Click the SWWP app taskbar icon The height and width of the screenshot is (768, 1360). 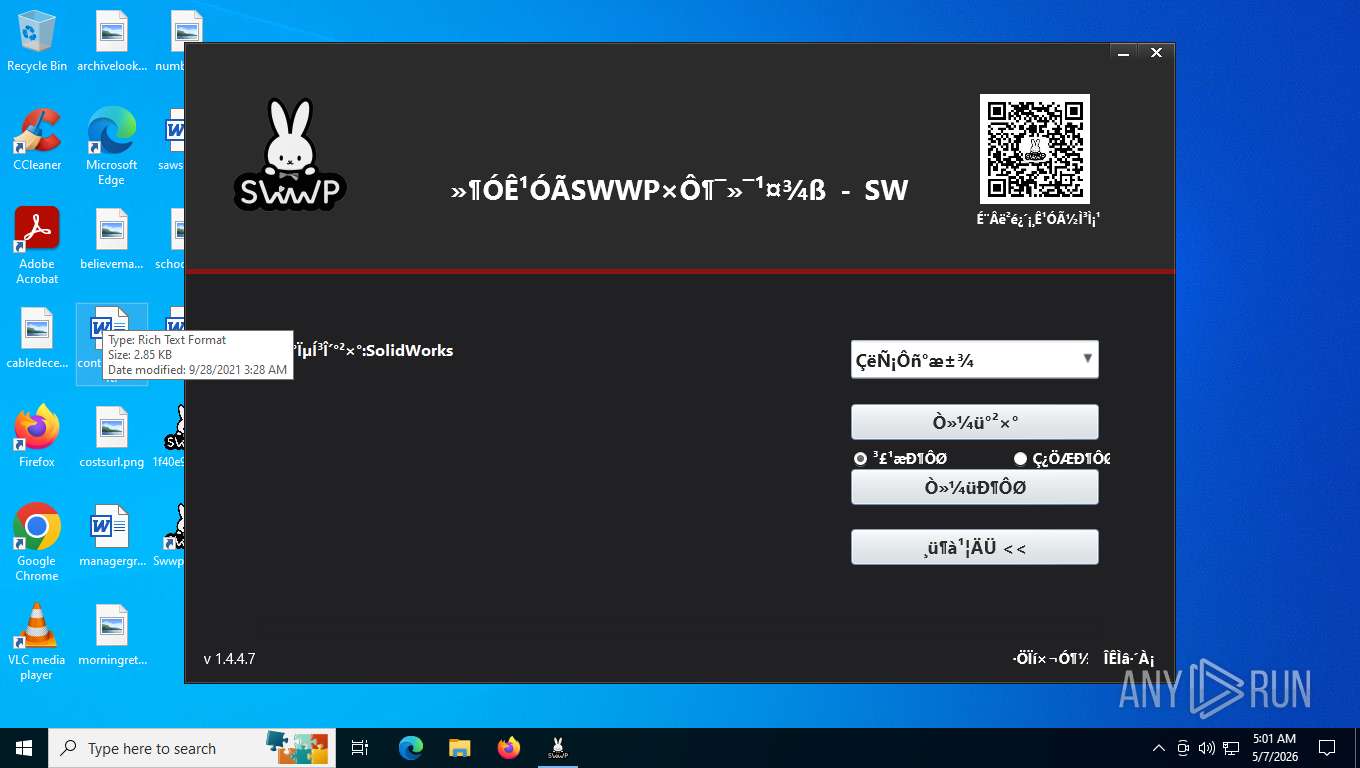558,748
